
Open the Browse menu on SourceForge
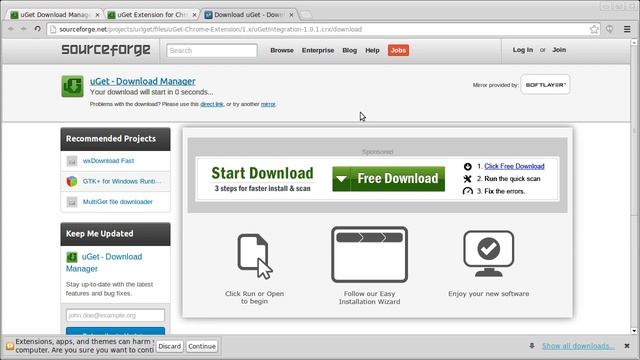pyautogui.click(x=282, y=50)
